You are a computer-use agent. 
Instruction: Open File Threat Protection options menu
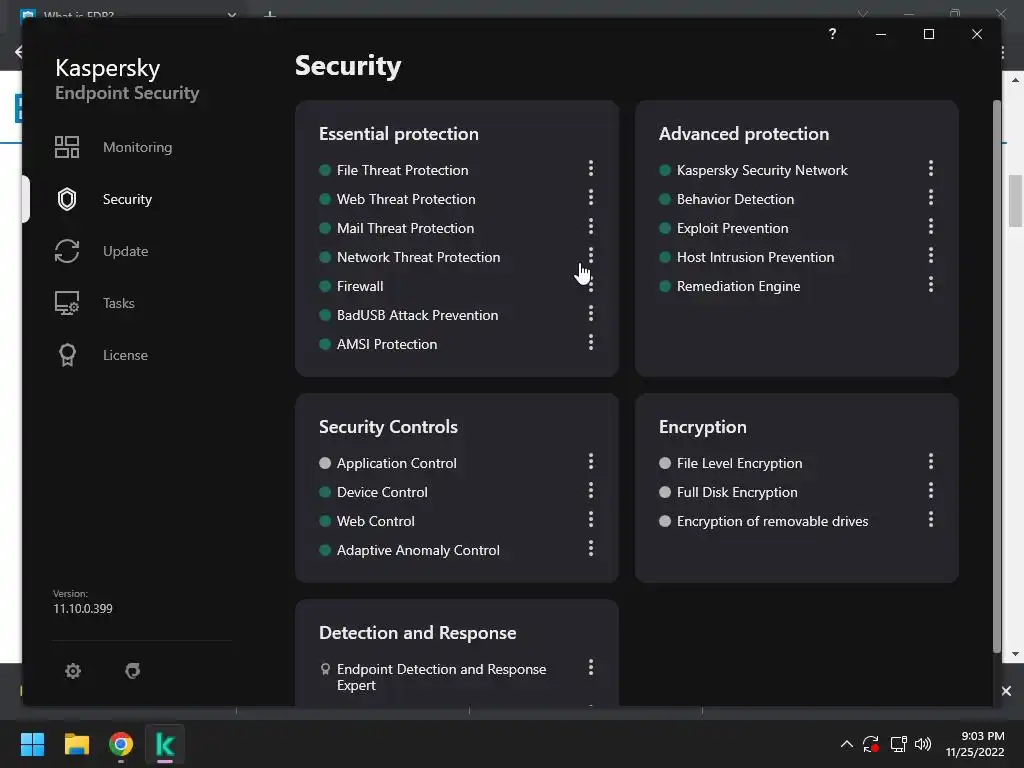click(x=591, y=168)
